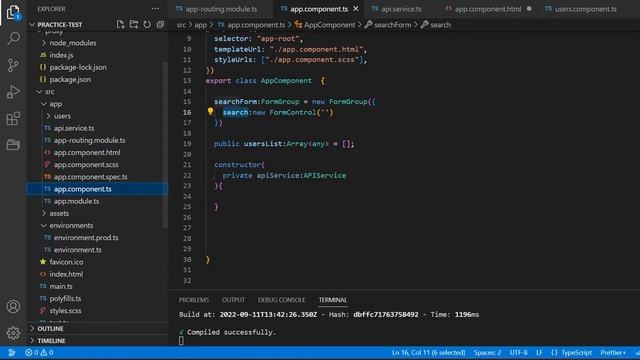
Task: Click the Explorer sidebar scrollbar
Action: [x=165, y=145]
